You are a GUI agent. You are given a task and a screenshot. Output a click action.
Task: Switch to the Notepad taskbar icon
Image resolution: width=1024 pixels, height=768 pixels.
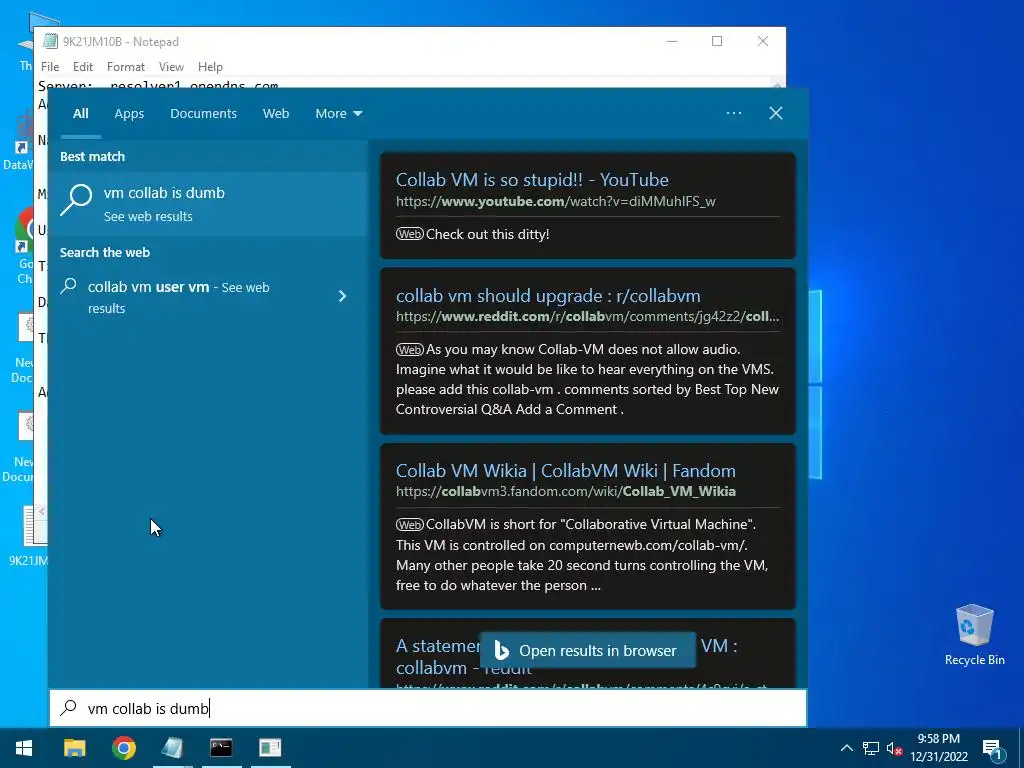pyautogui.click(x=172, y=748)
